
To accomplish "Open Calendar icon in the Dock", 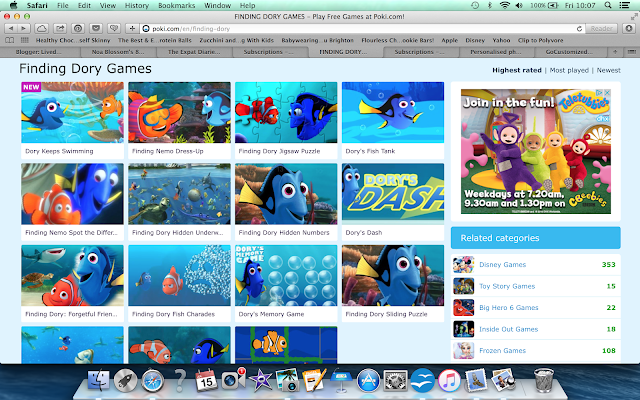I will click(x=206, y=380).
